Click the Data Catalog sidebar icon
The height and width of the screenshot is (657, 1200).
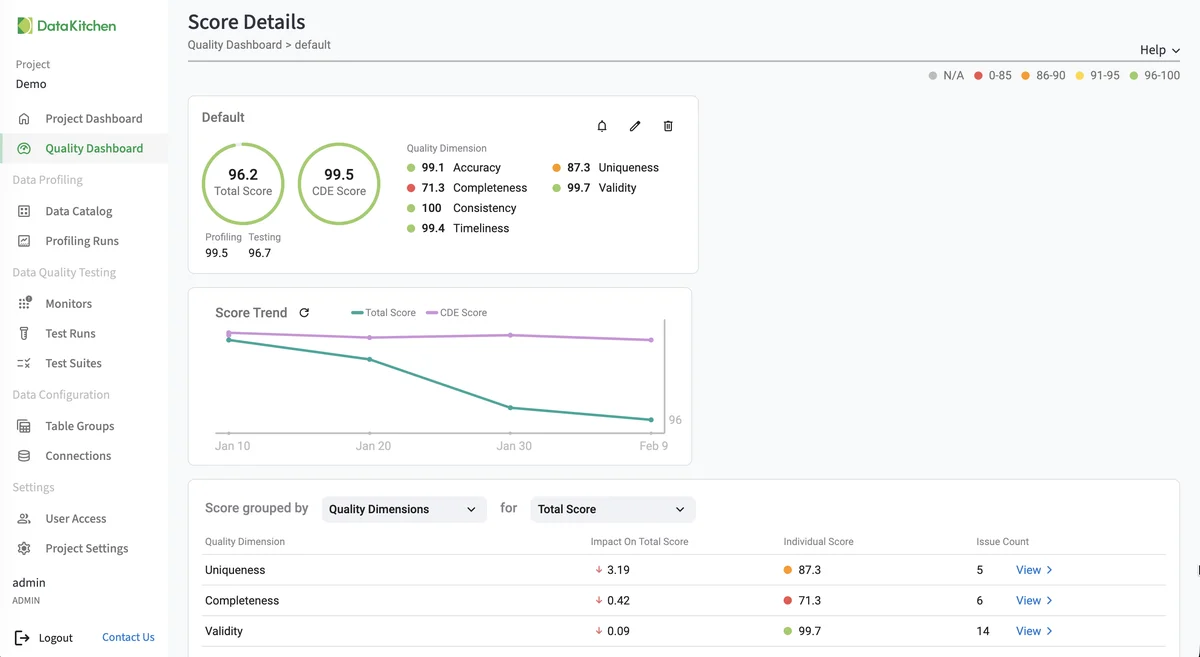tap(24, 211)
